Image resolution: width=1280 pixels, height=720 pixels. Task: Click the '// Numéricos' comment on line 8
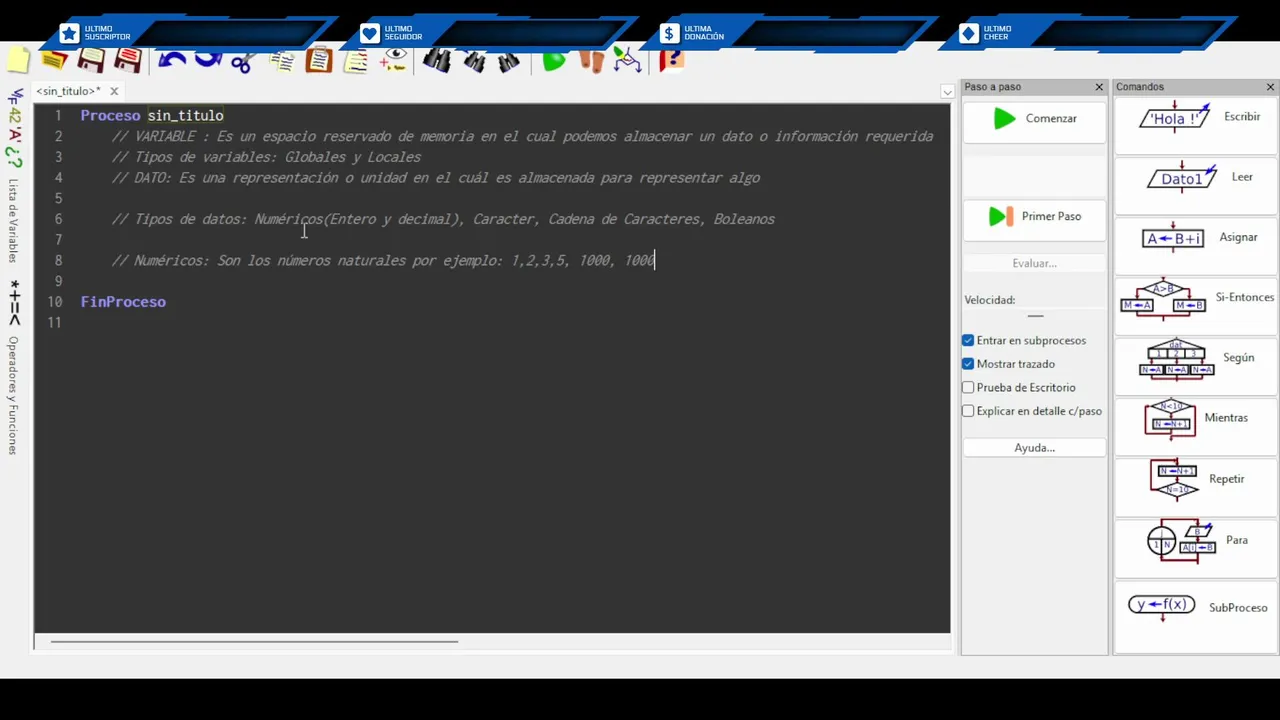[383, 260]
